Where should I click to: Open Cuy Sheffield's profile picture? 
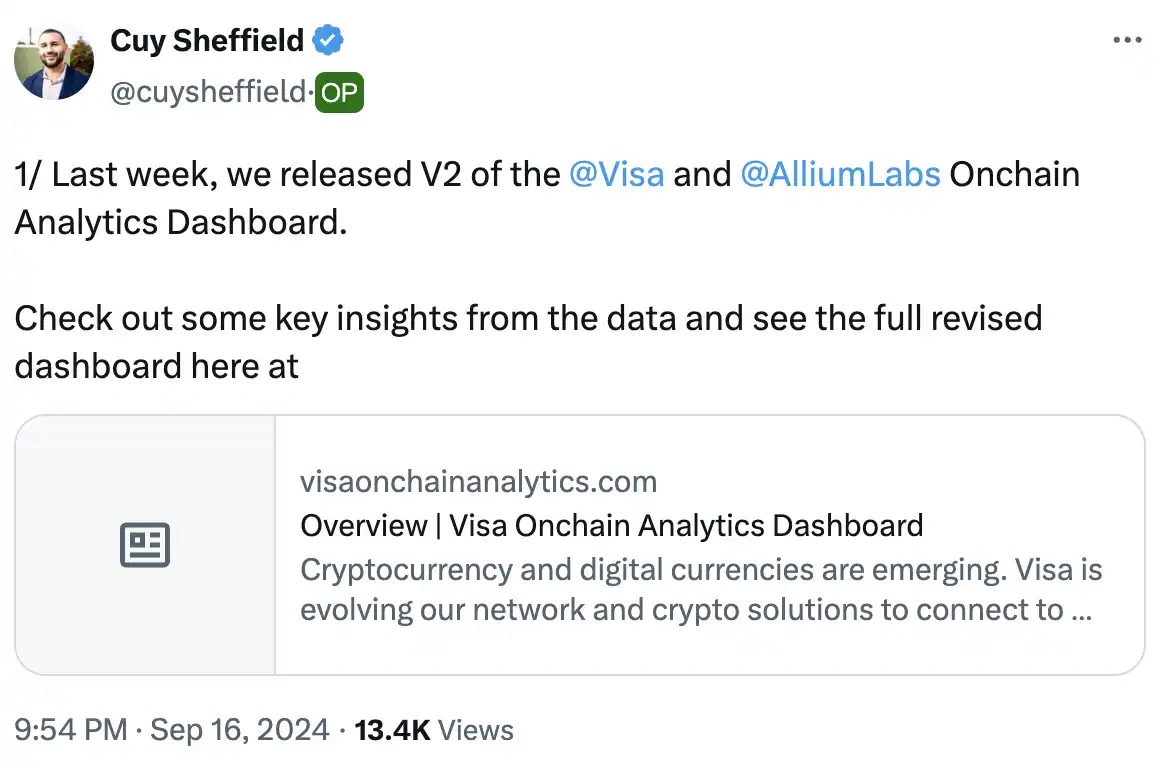click(53, 59)
